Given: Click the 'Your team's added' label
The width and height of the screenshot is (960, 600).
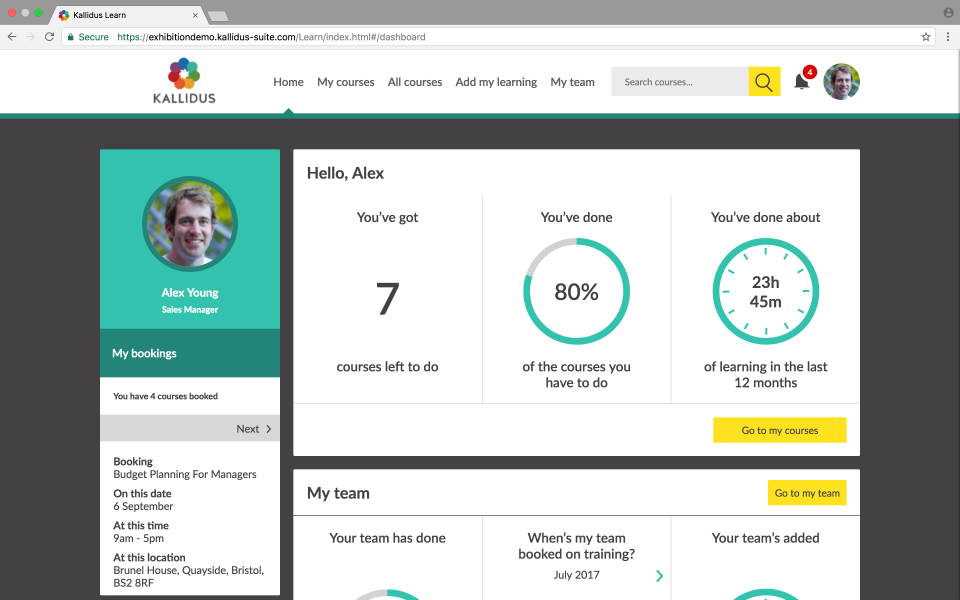Looking at the screenshot, I should (x=765, y=538).
